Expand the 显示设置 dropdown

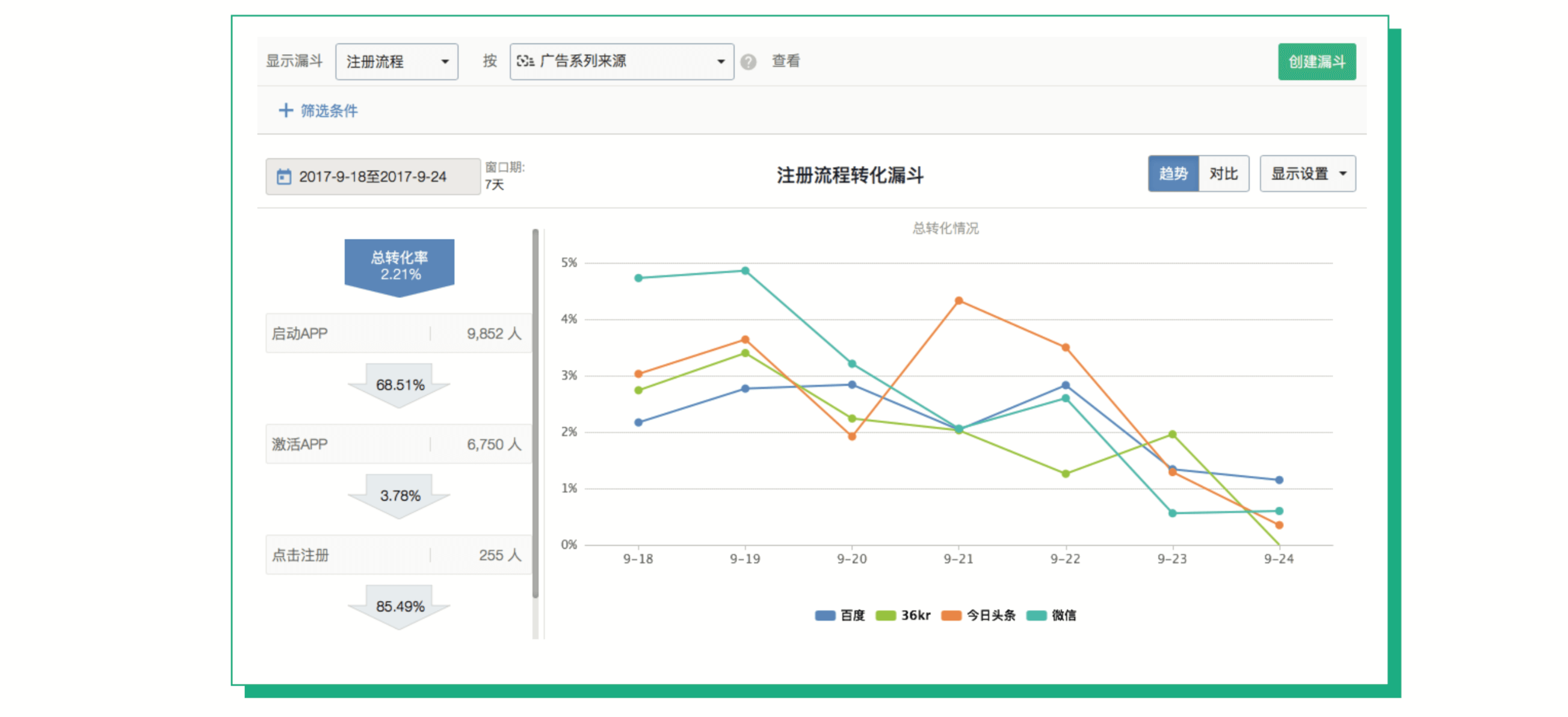tap(1307, 174)
